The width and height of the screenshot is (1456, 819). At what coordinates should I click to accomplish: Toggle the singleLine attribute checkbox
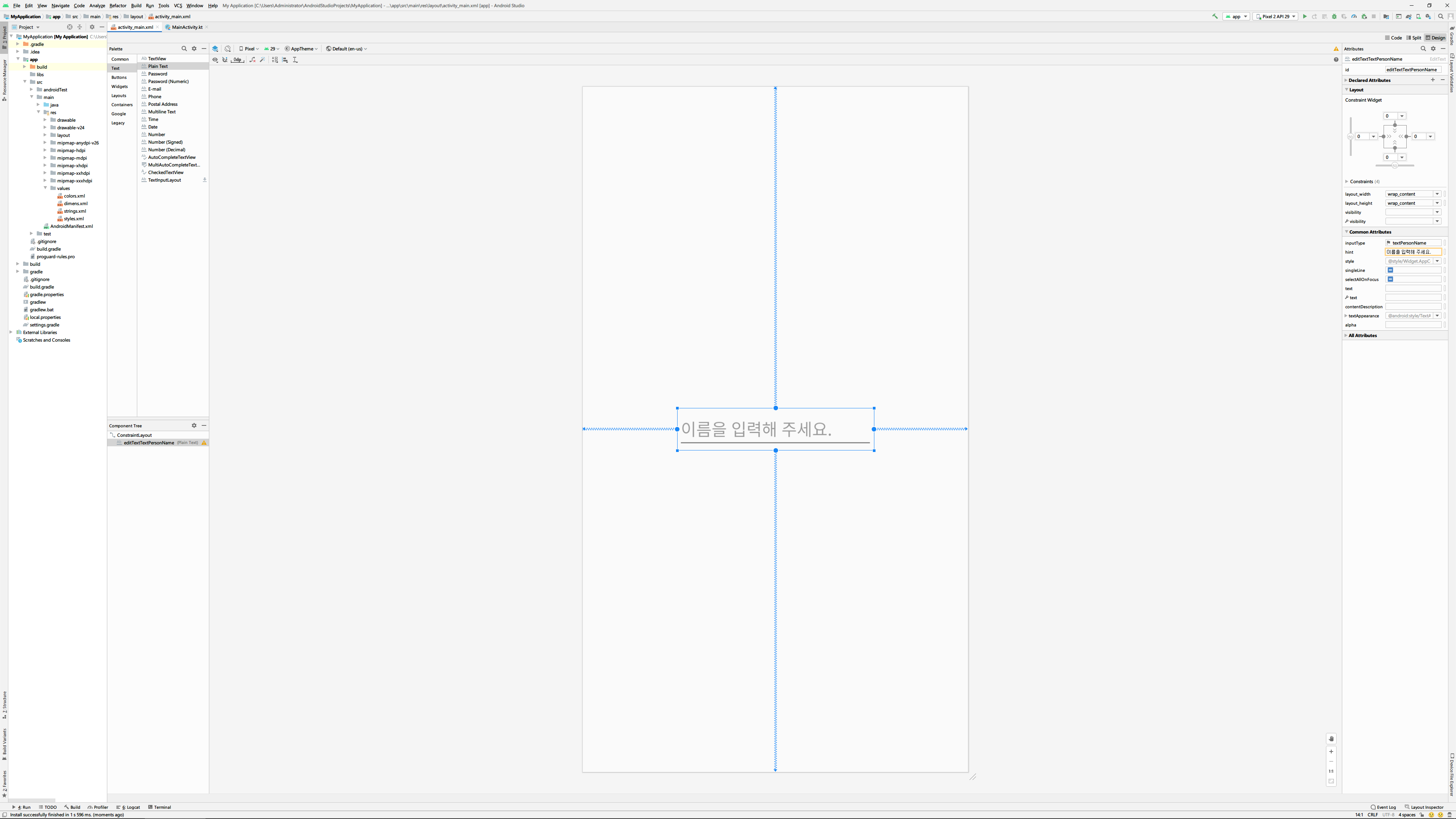[x=1390, y=270]
